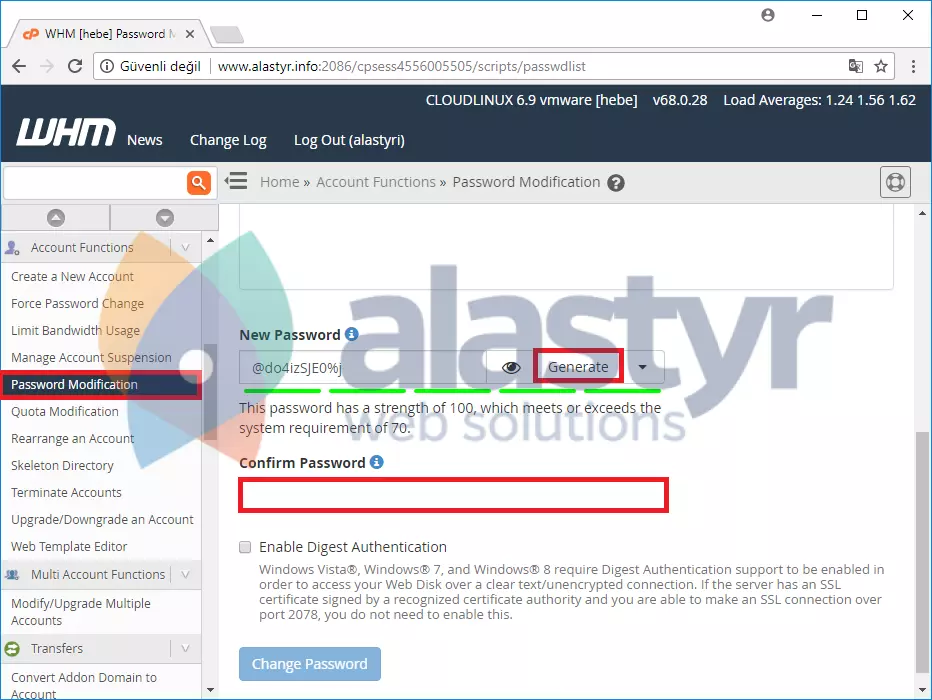The width and height of the screenshot is (932, 700).
Task: Show password with the eye toggle
Action: (511, 368)
